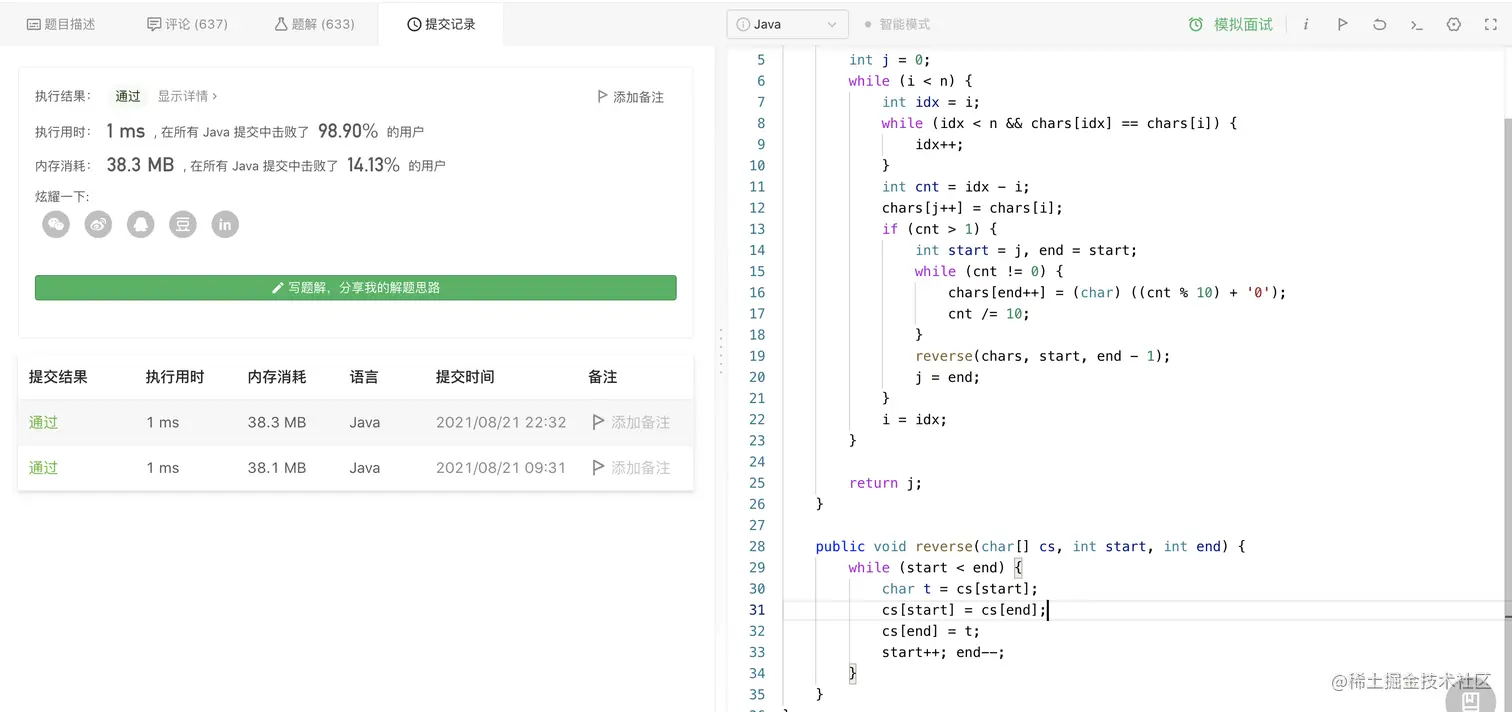The image size is (1512, 712).
Task: Switch to 评论 (637) tab
Action: [189, 24]
